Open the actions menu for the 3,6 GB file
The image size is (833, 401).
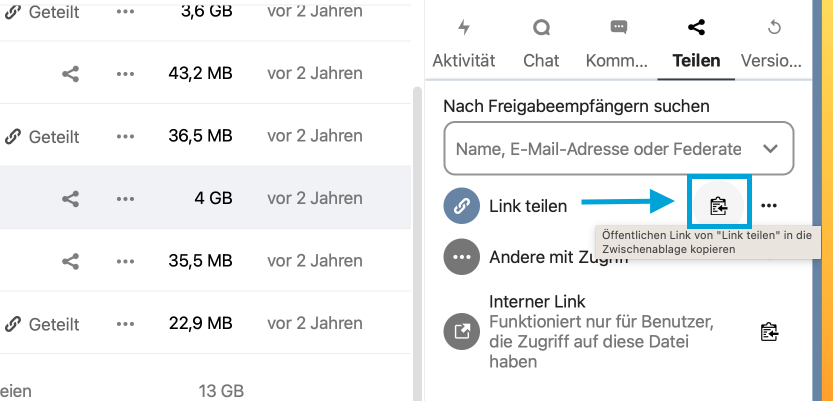coord(125,12)
